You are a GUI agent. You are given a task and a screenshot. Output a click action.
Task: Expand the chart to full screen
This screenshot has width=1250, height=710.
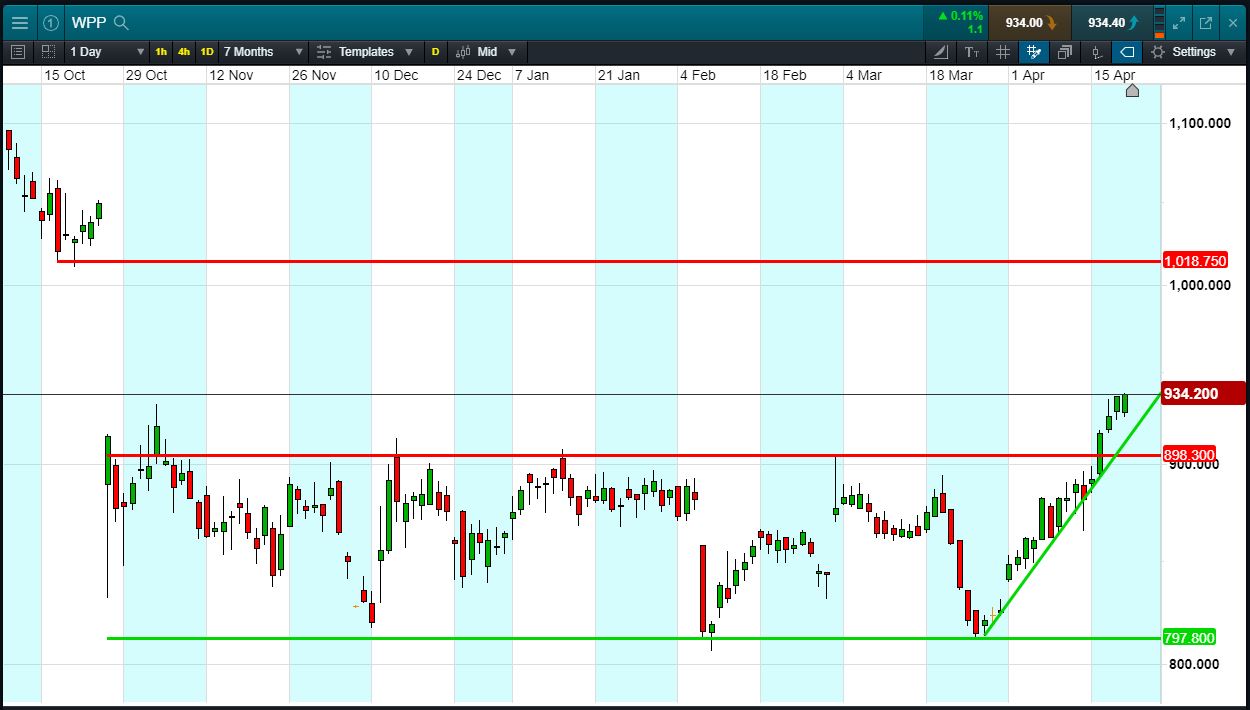1179,22
